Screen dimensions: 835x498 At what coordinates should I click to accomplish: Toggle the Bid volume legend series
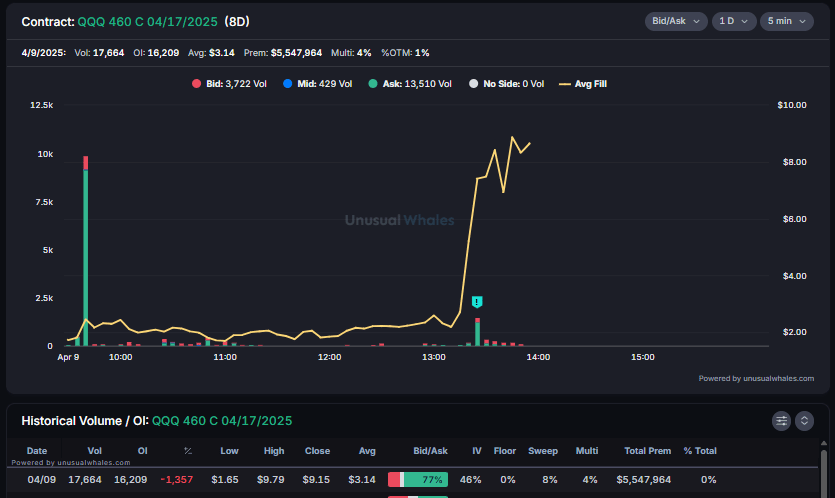[229, 84]
